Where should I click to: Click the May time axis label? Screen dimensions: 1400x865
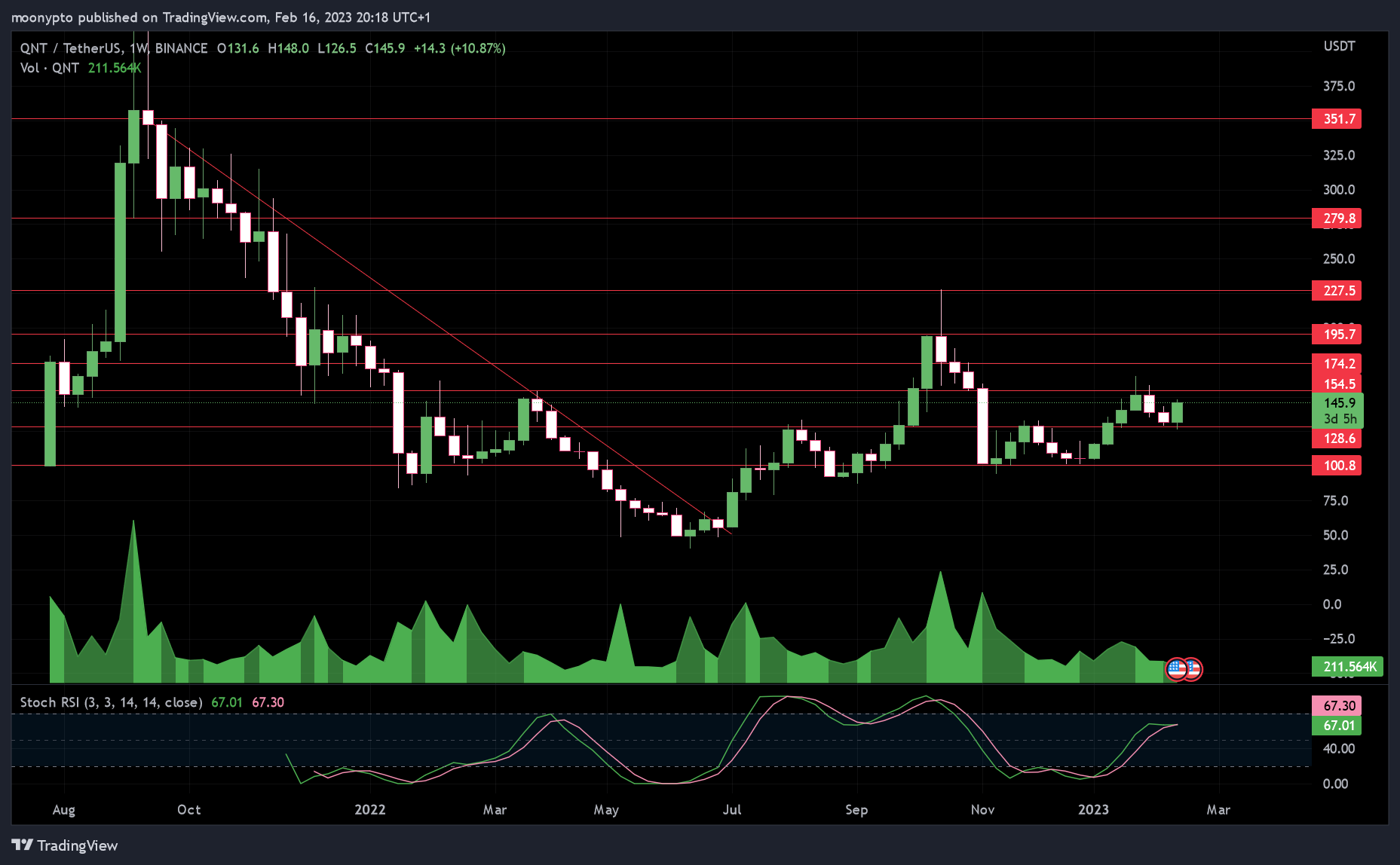[x=606, y=810]
